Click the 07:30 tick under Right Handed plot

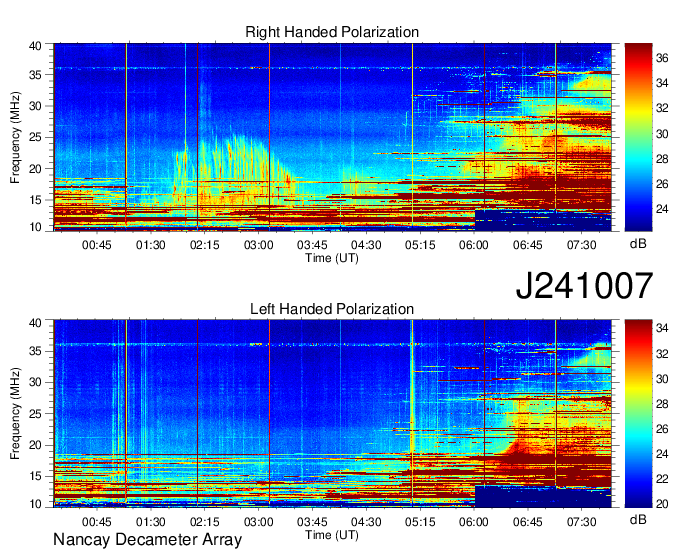(582, 245)
